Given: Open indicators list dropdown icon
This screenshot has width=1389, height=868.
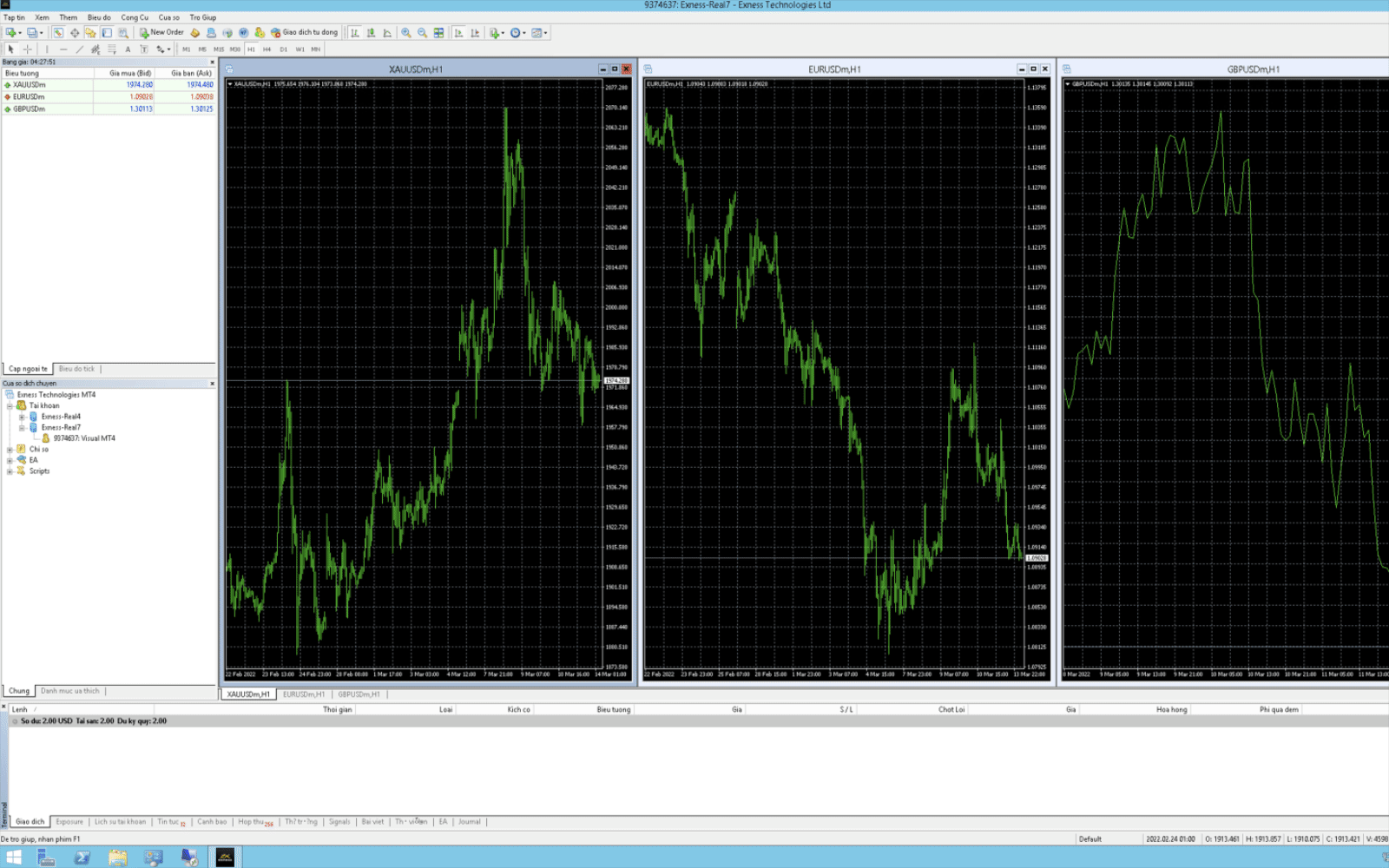Looking at the screenshot, I should tap(497, 32).
